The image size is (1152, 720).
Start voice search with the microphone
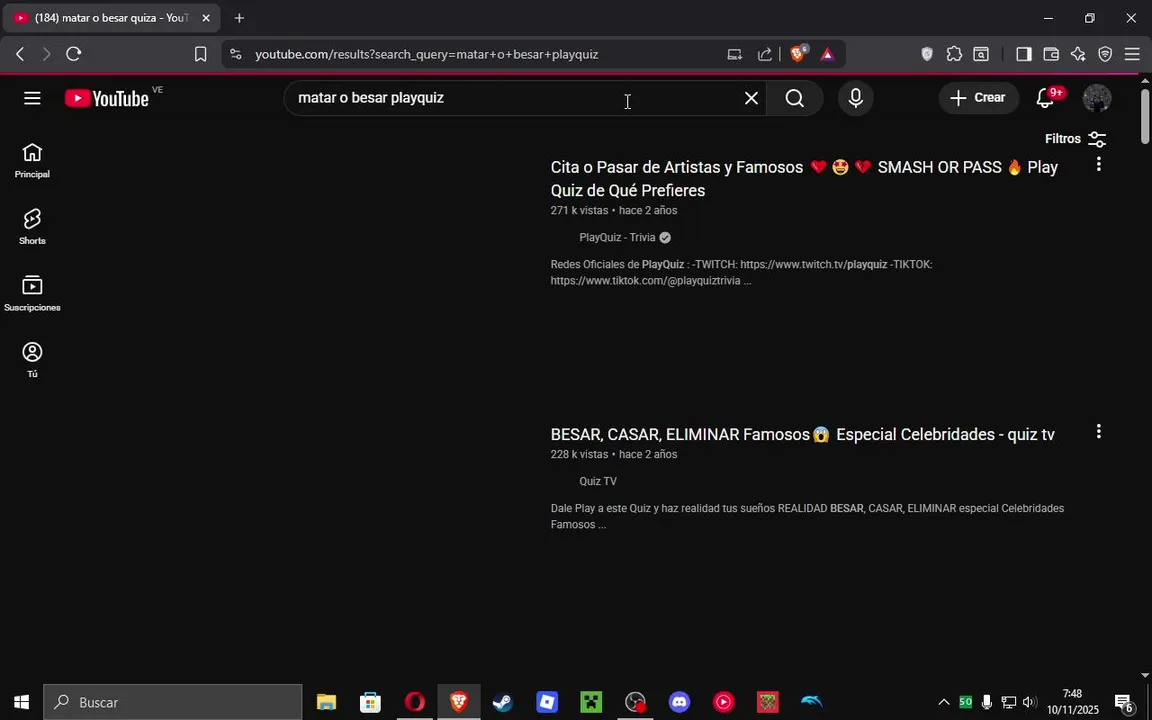855,98
